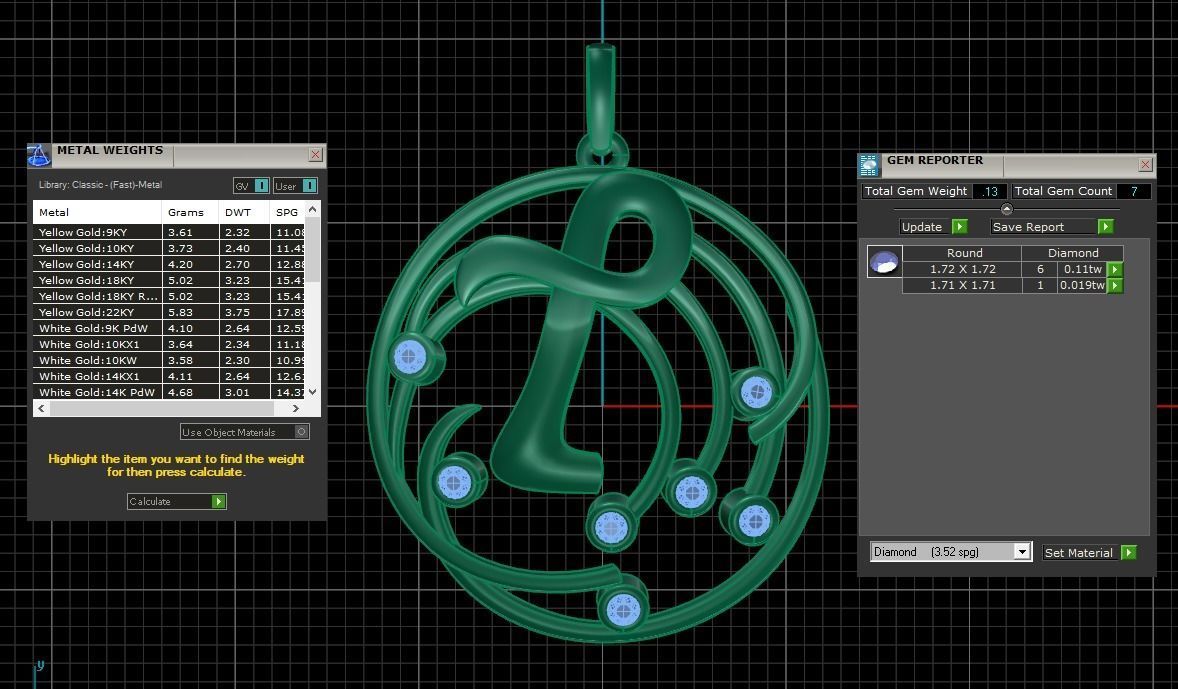Click the metal table horizontal scrollbar thumb
1178x689 pixels.
pos(162,409)
